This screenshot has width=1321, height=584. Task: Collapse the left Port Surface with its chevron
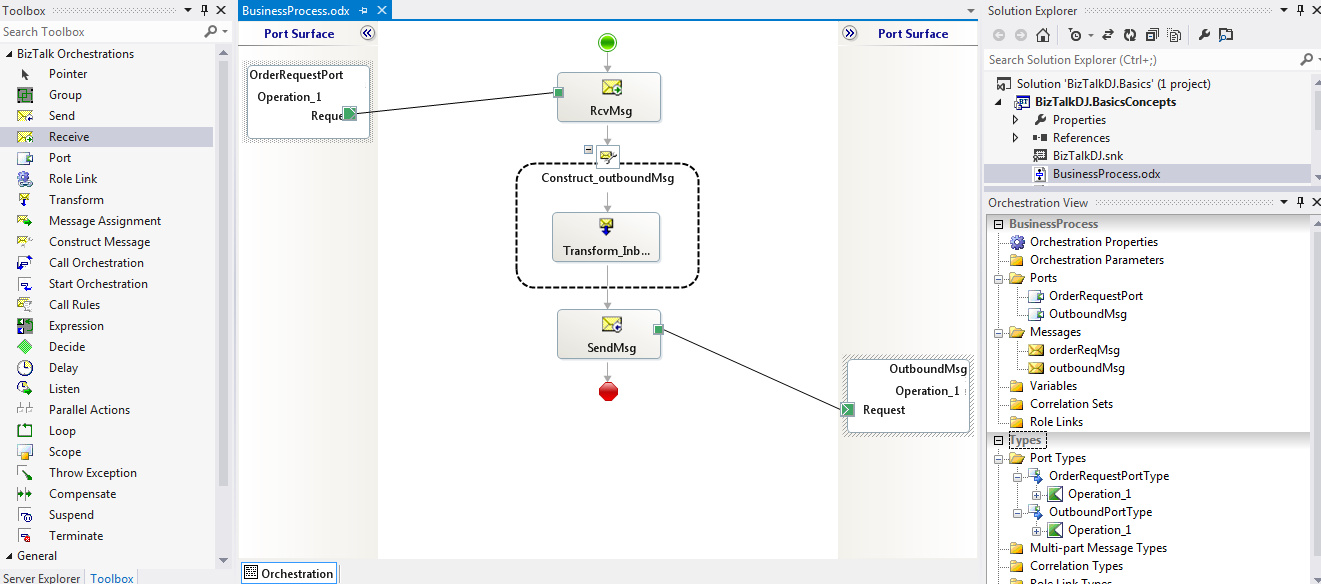(x=367, y=33)
